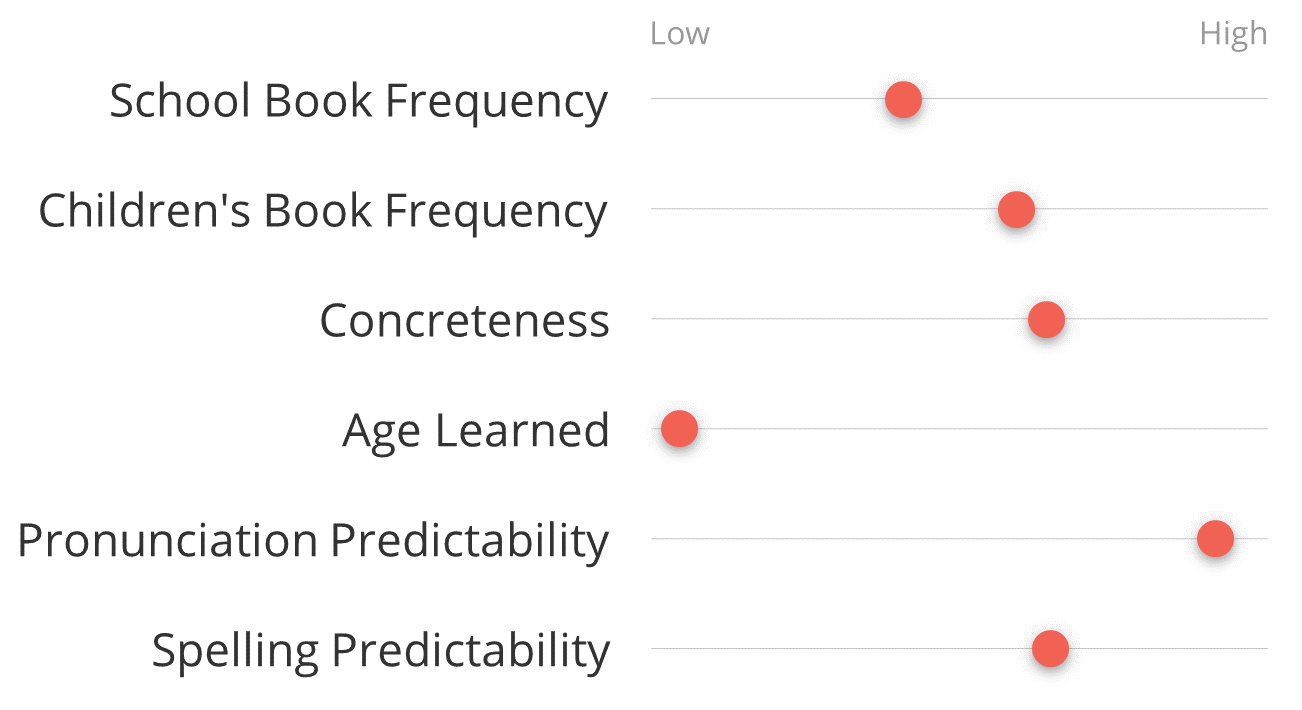Click the Low scale heading

pyautogui.click(x=680, y=34)
